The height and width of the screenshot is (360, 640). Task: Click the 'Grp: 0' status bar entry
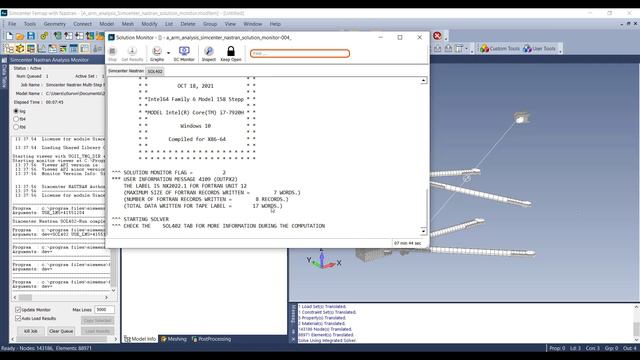(611, 348)
